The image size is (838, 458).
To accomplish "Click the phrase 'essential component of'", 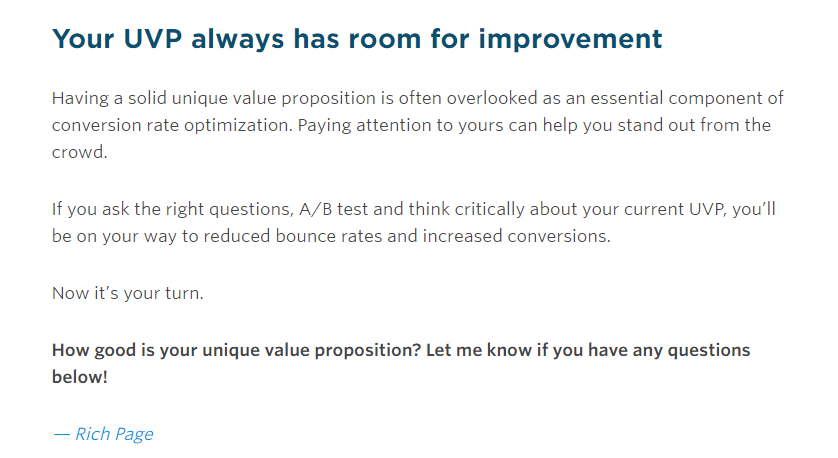I will [x=687, y=98].
